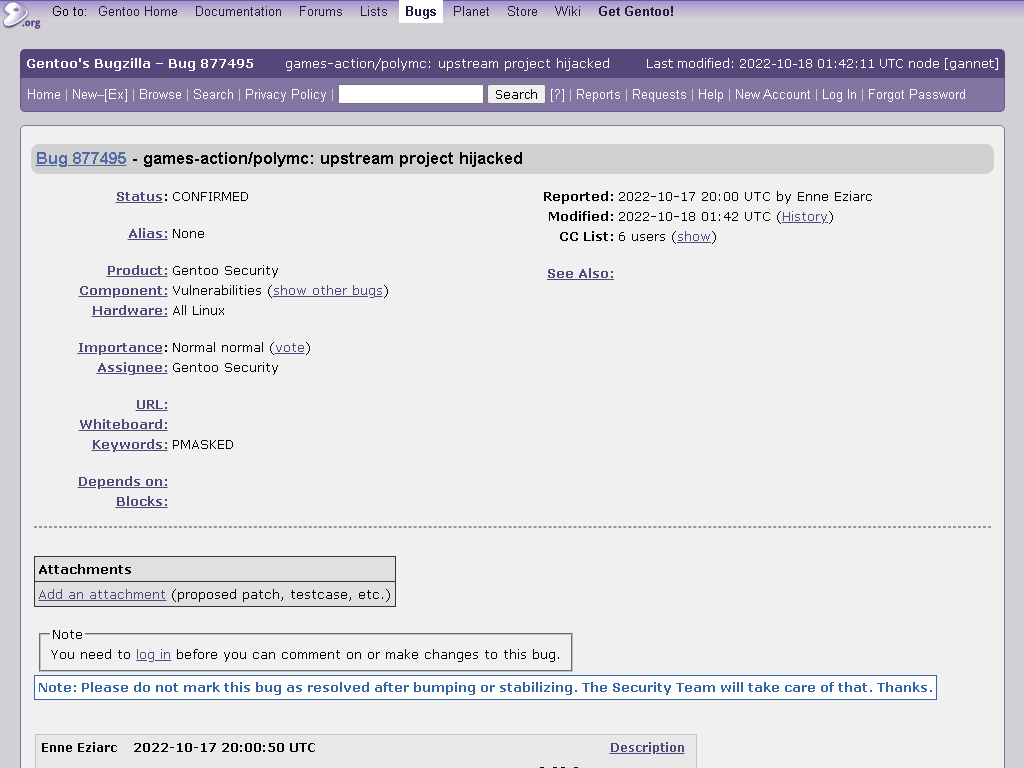Click the Attachments table header

point(215,569)
